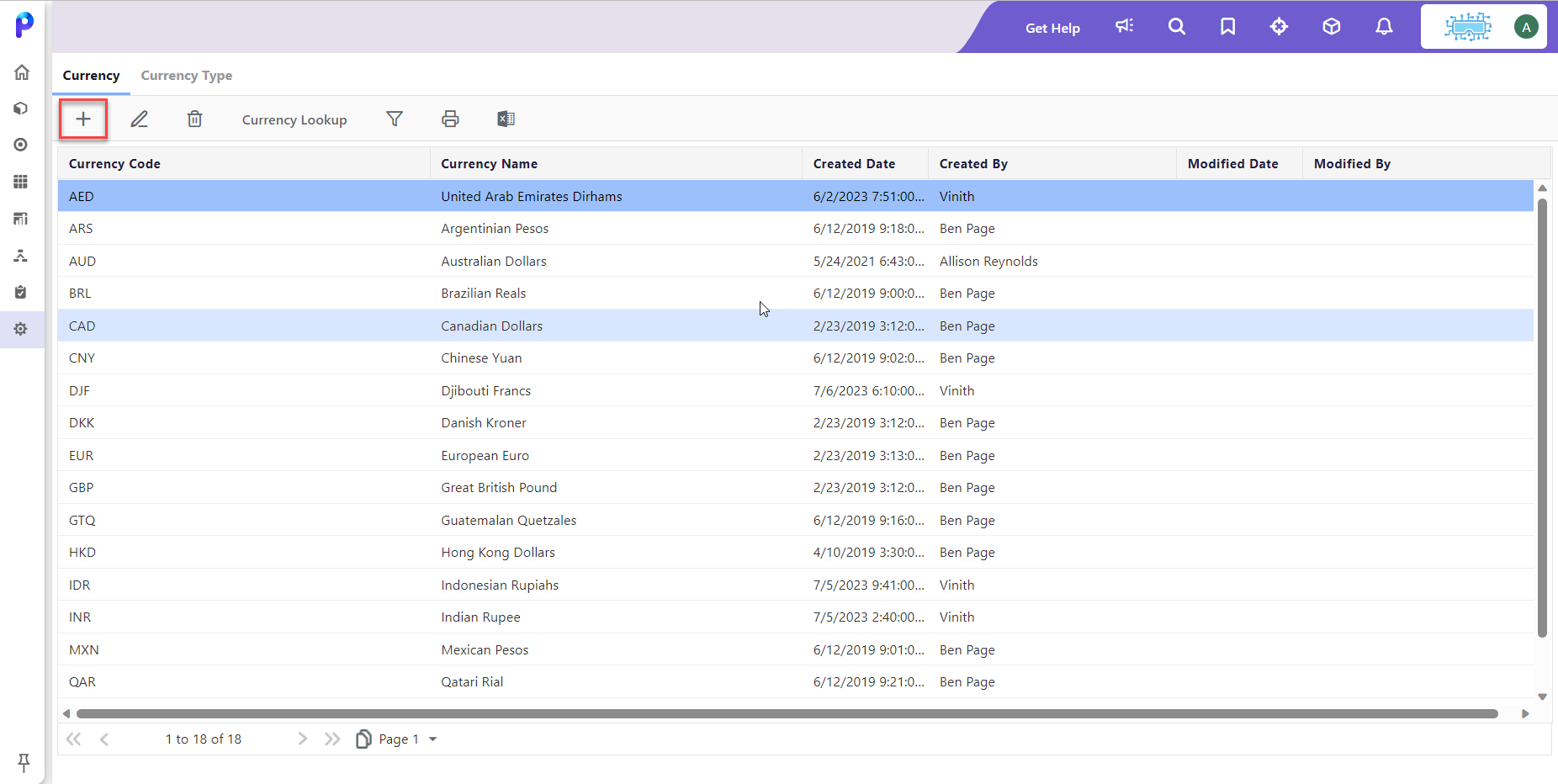Sort by Currency Code column header
This screenshot has height=784, width=1558.
point(244,164)
